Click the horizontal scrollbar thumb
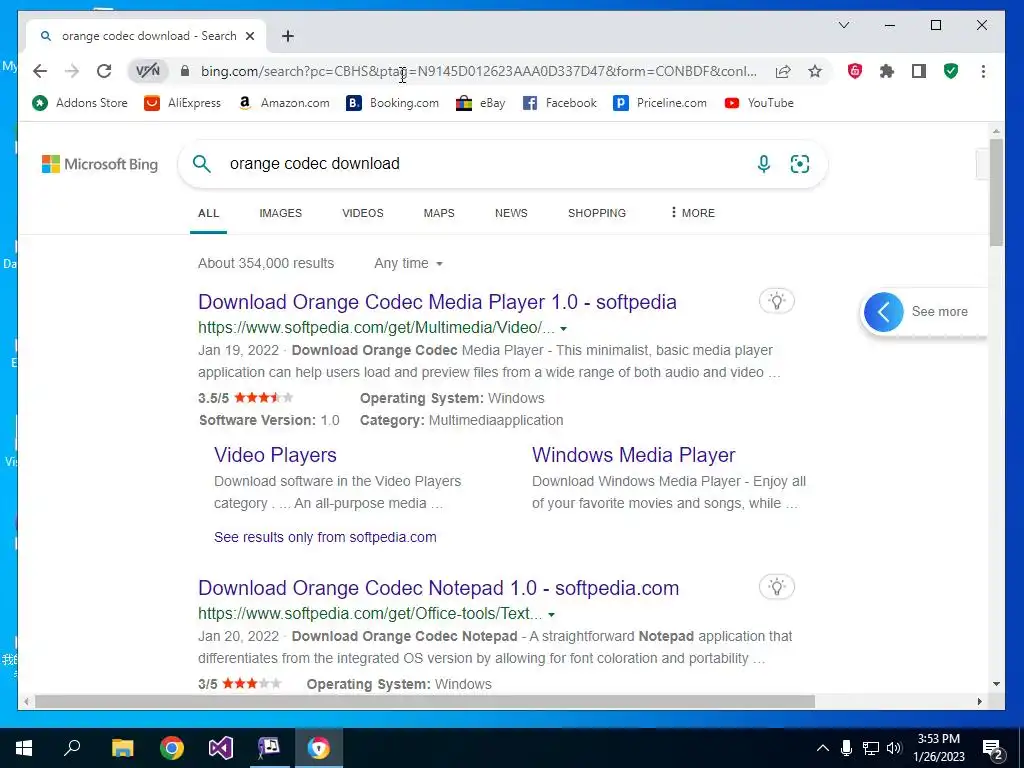This screenshot has height=768, width=1024. [424, 701]
